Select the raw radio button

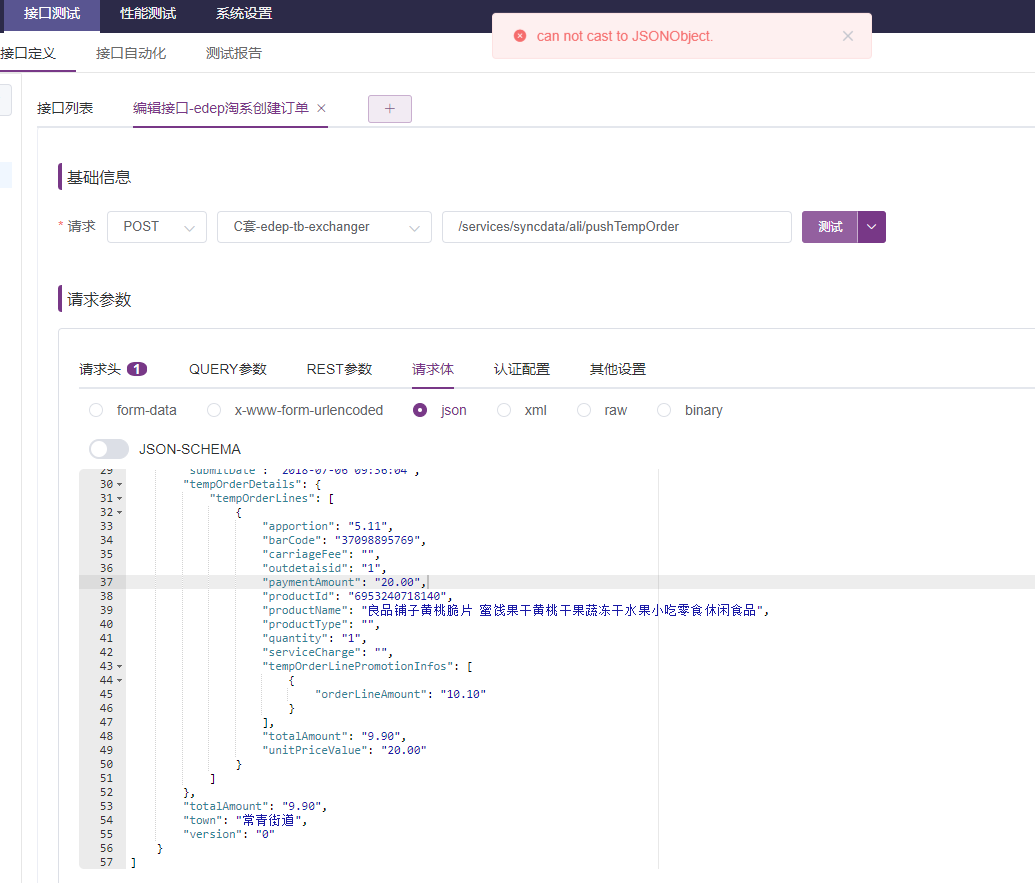tap(584, 410)
